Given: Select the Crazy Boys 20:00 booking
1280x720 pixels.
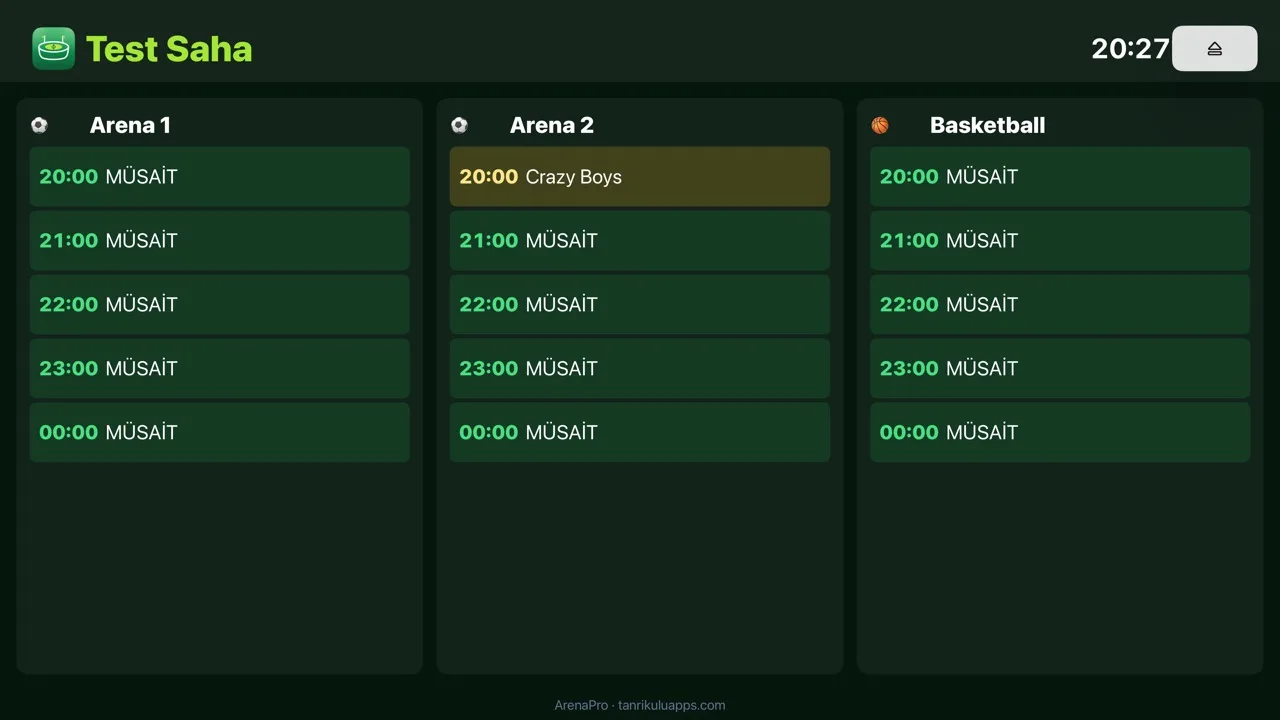Looking at the screenshot, I should 640,177.
